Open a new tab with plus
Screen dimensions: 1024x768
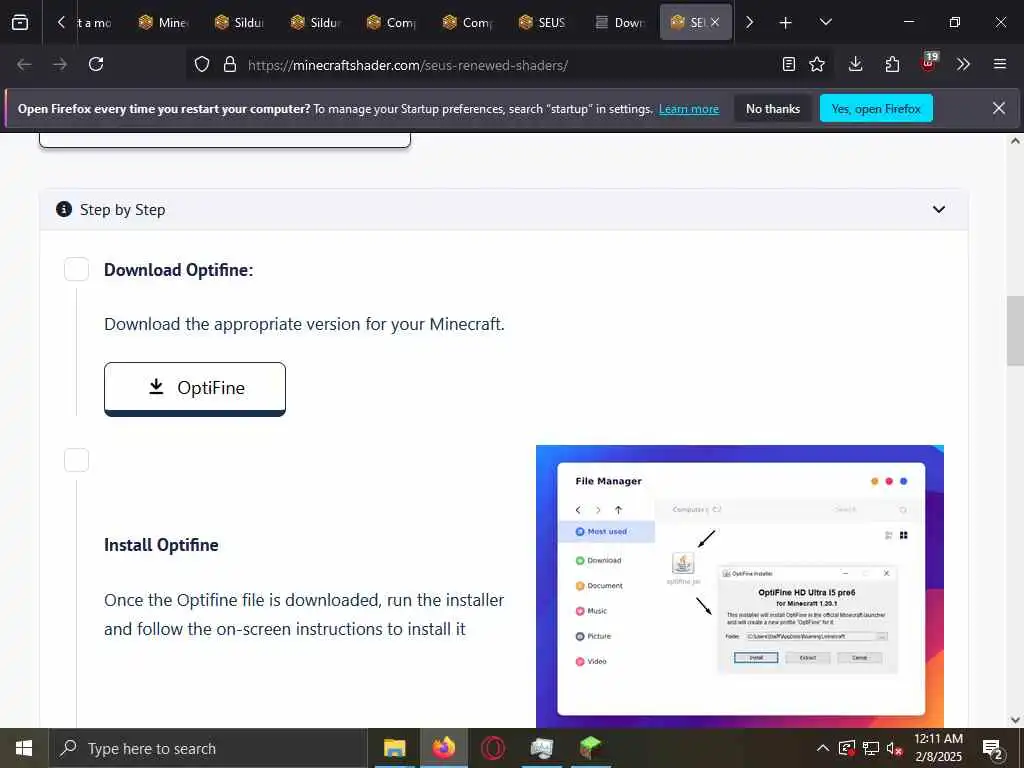click(x=786, y=23)
